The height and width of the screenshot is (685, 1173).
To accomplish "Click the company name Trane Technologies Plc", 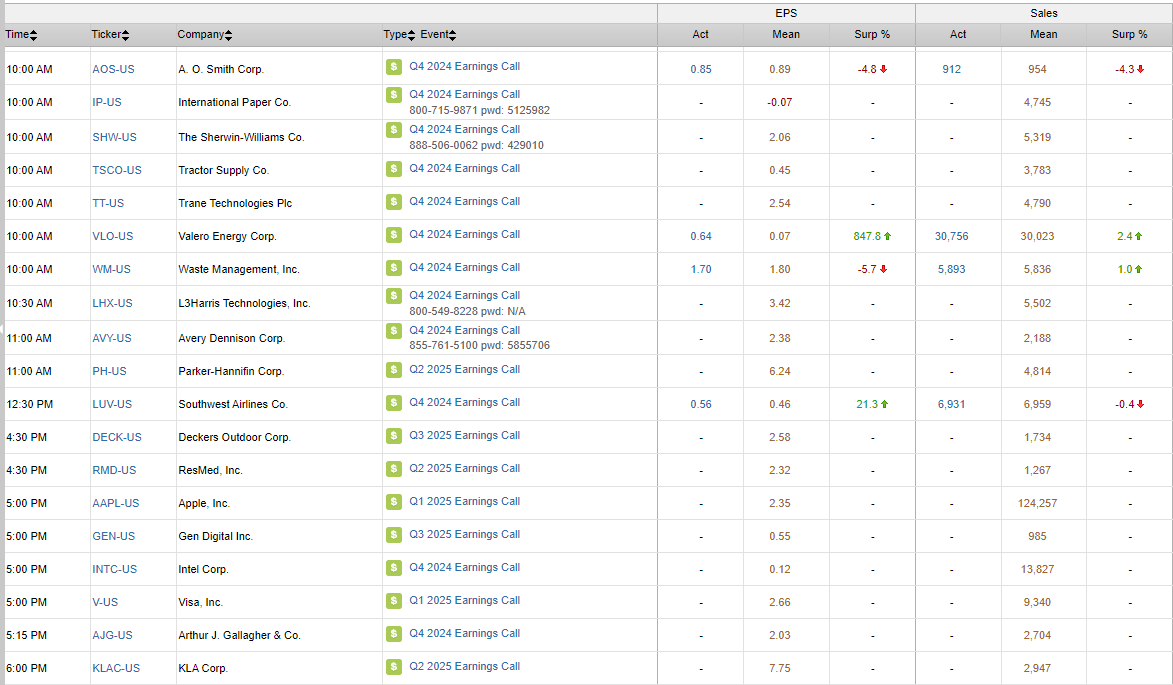I will point(235,203).
